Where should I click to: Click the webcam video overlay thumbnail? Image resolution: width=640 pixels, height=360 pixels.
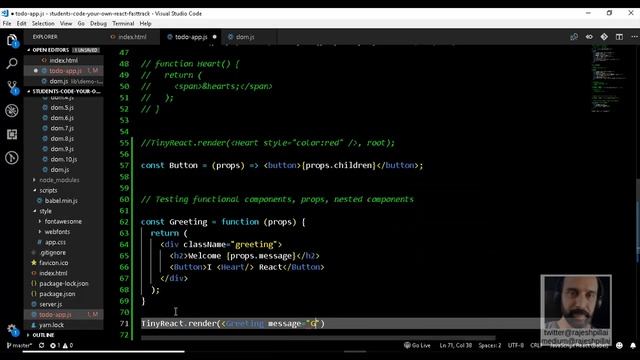576,309
